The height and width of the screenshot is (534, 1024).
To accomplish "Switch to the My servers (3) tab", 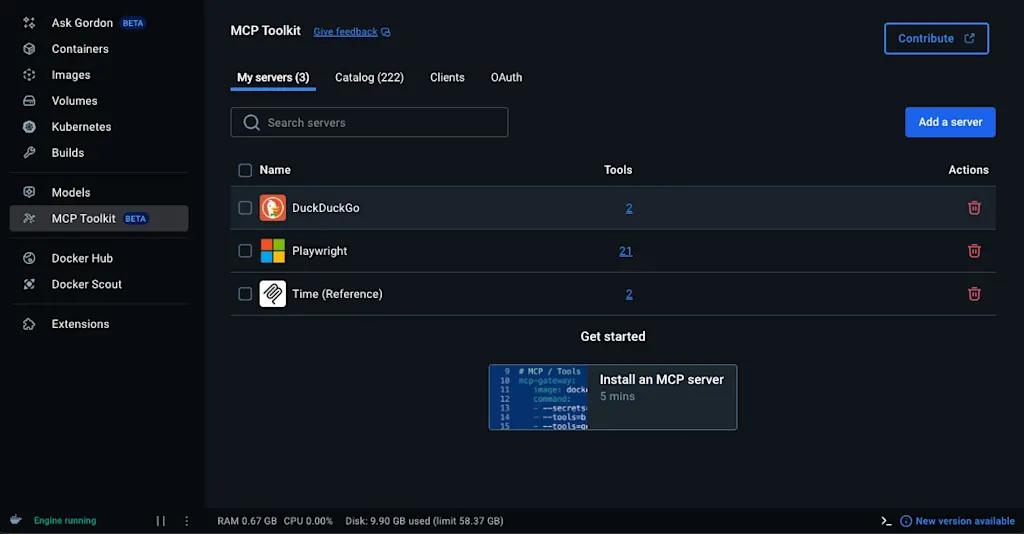I will click(273, 77).
